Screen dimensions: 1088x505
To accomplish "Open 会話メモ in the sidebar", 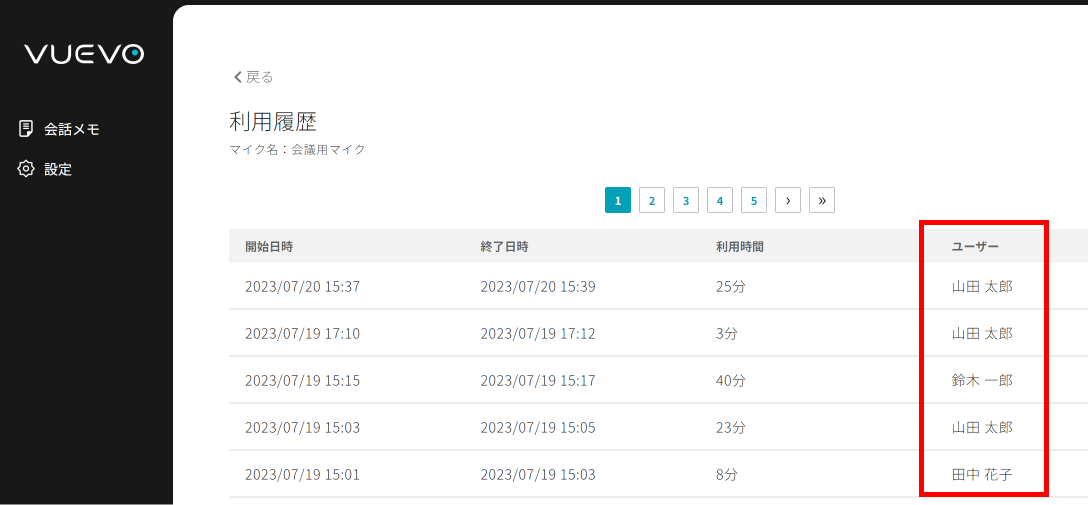I will tap(71, 129).
